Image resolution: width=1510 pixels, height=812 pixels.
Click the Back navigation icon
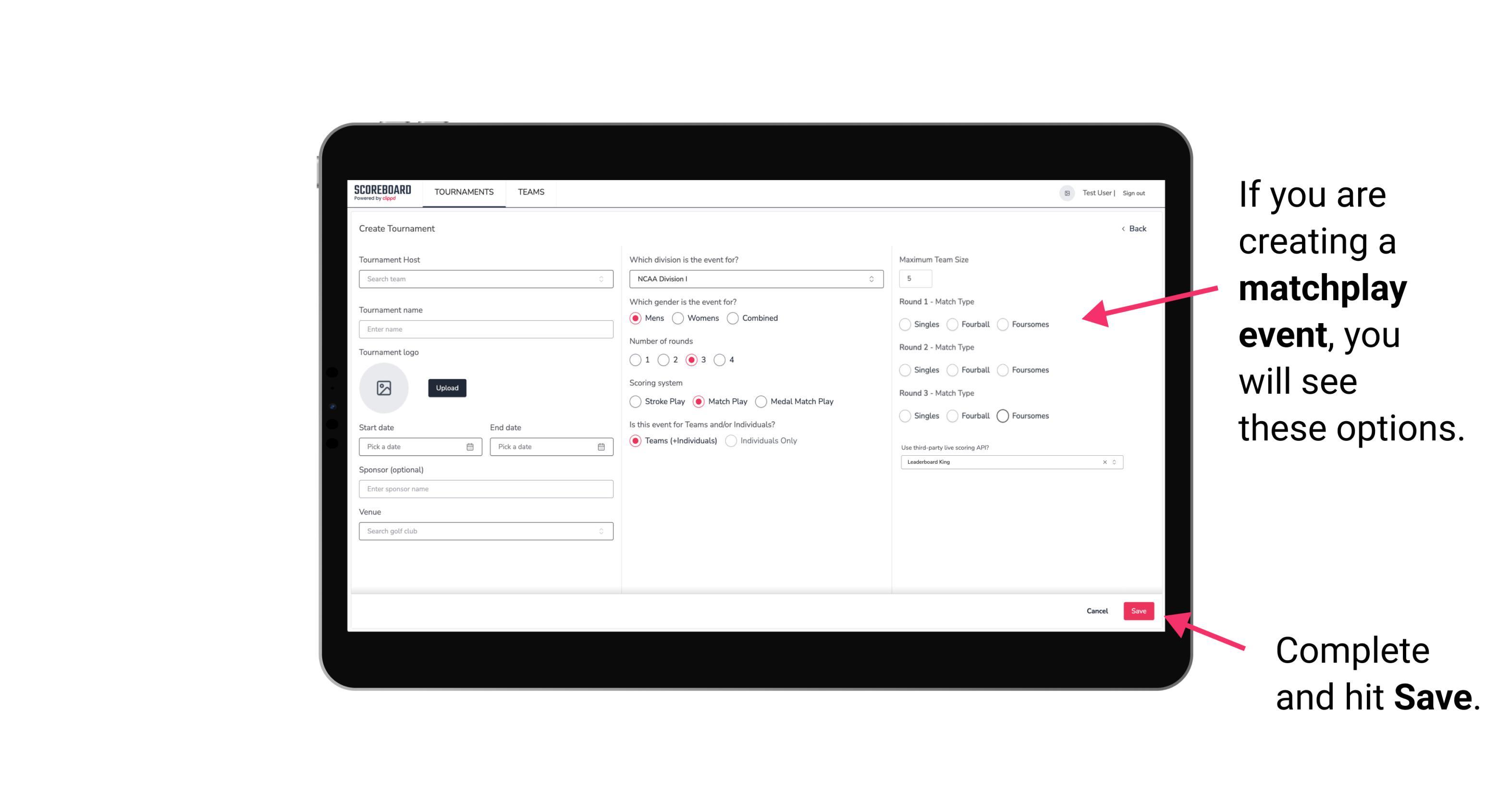click(x=1122, y=228)
